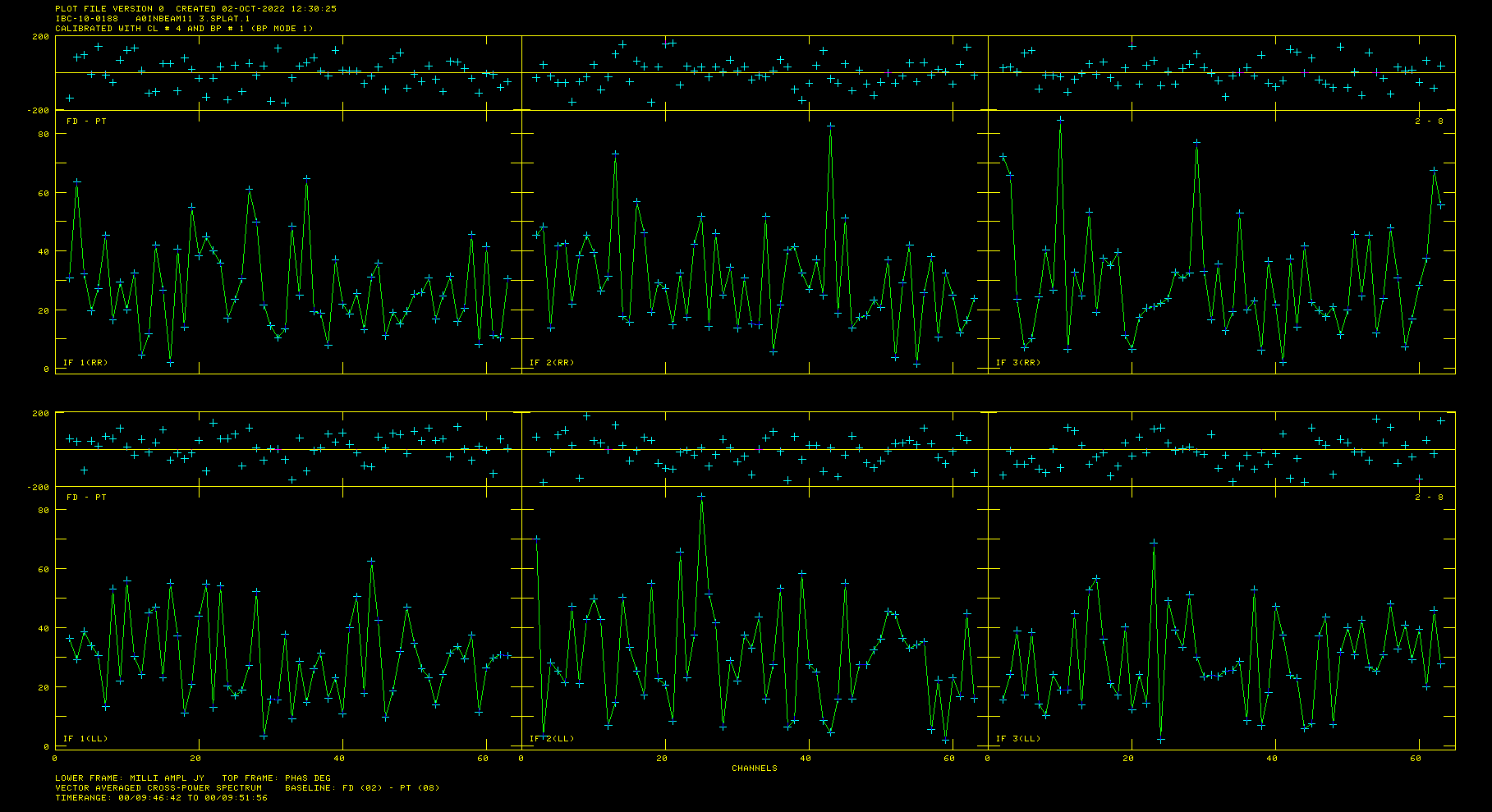The image size is (1492, 812).
Task: Click the IF 1(RR) panel label
Action: coord(85,363)
